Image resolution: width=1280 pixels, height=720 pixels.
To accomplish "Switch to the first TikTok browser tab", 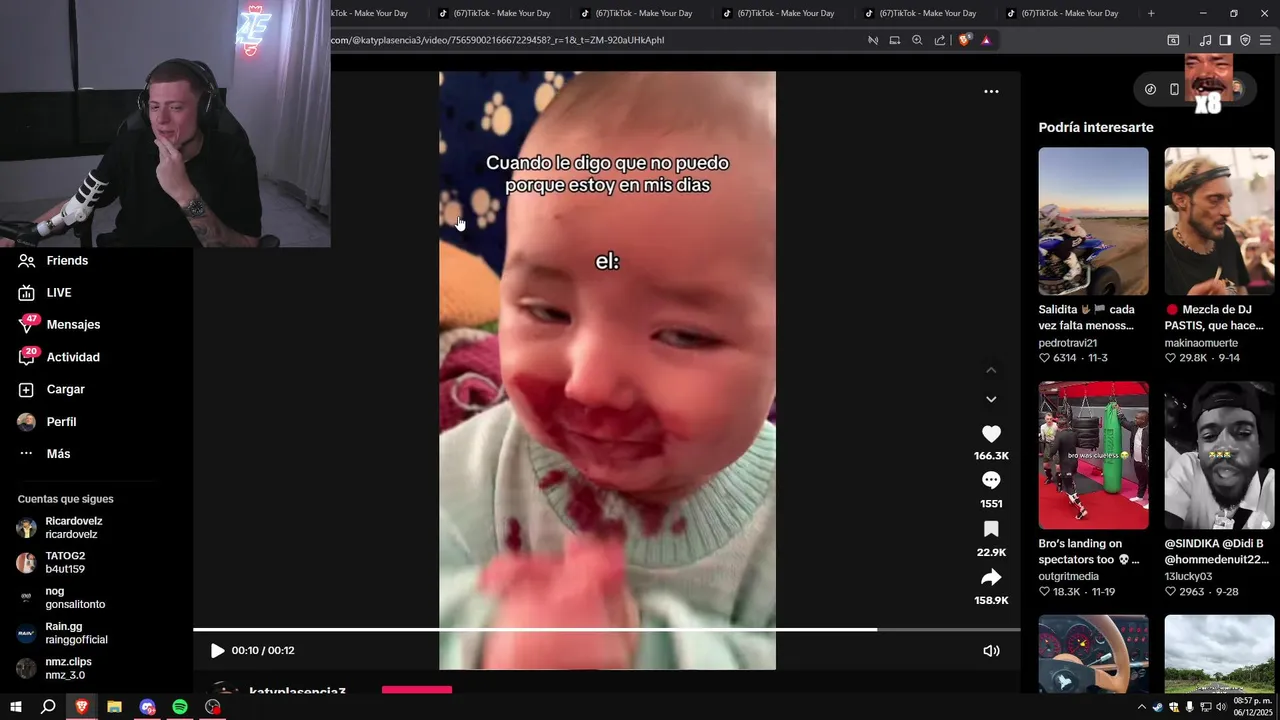I will [x=370, y=13].
